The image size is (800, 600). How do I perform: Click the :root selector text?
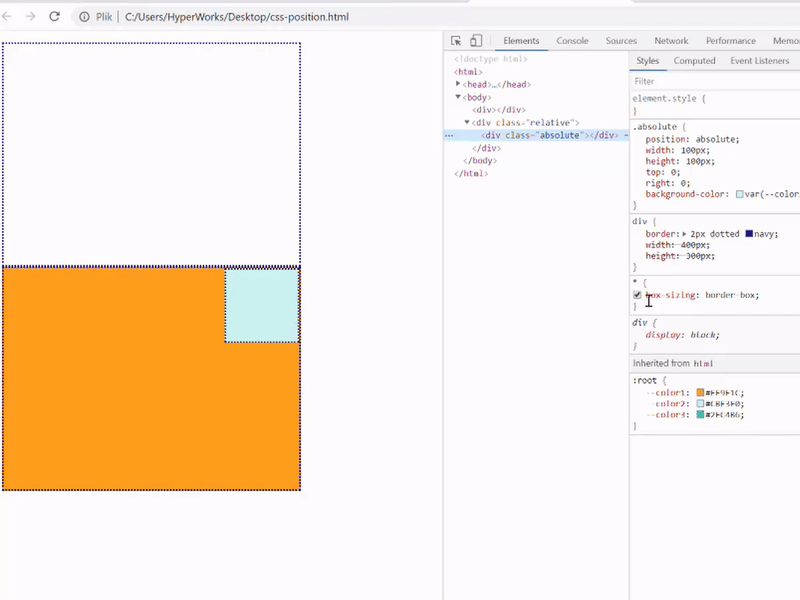tap(644, 380)
